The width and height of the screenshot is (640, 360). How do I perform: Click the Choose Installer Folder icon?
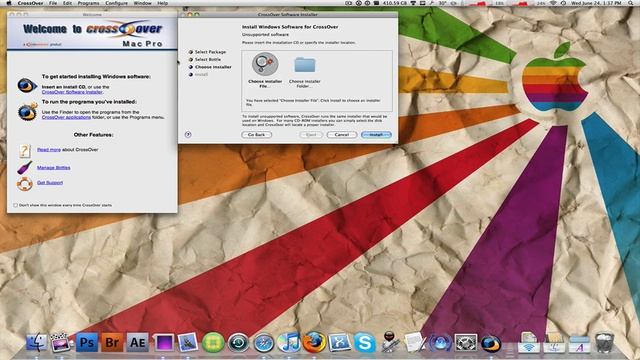[305, 65]
